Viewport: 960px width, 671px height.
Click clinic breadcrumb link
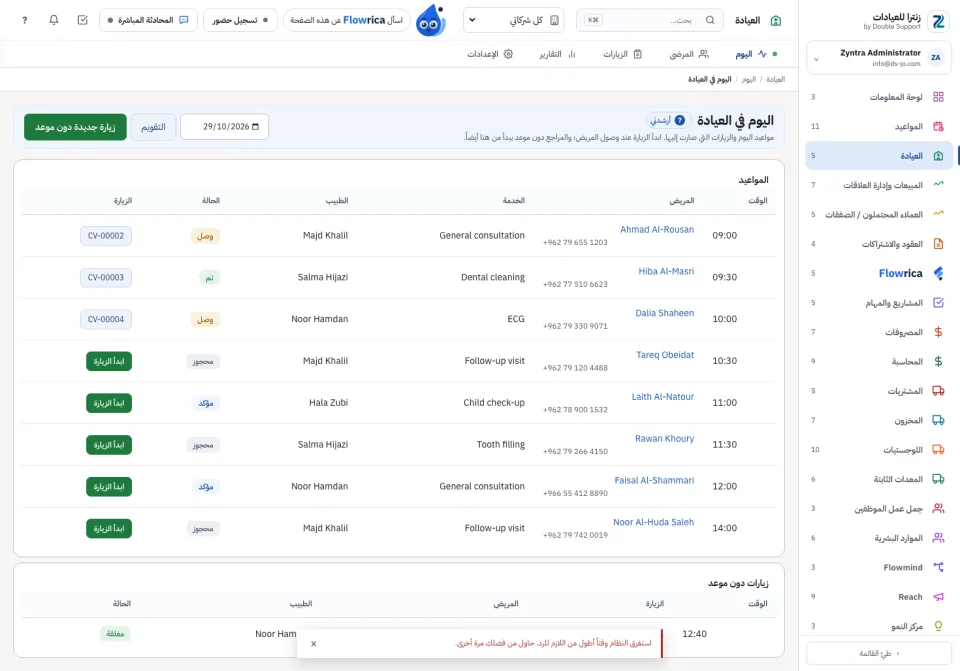[x=775, y=80]
